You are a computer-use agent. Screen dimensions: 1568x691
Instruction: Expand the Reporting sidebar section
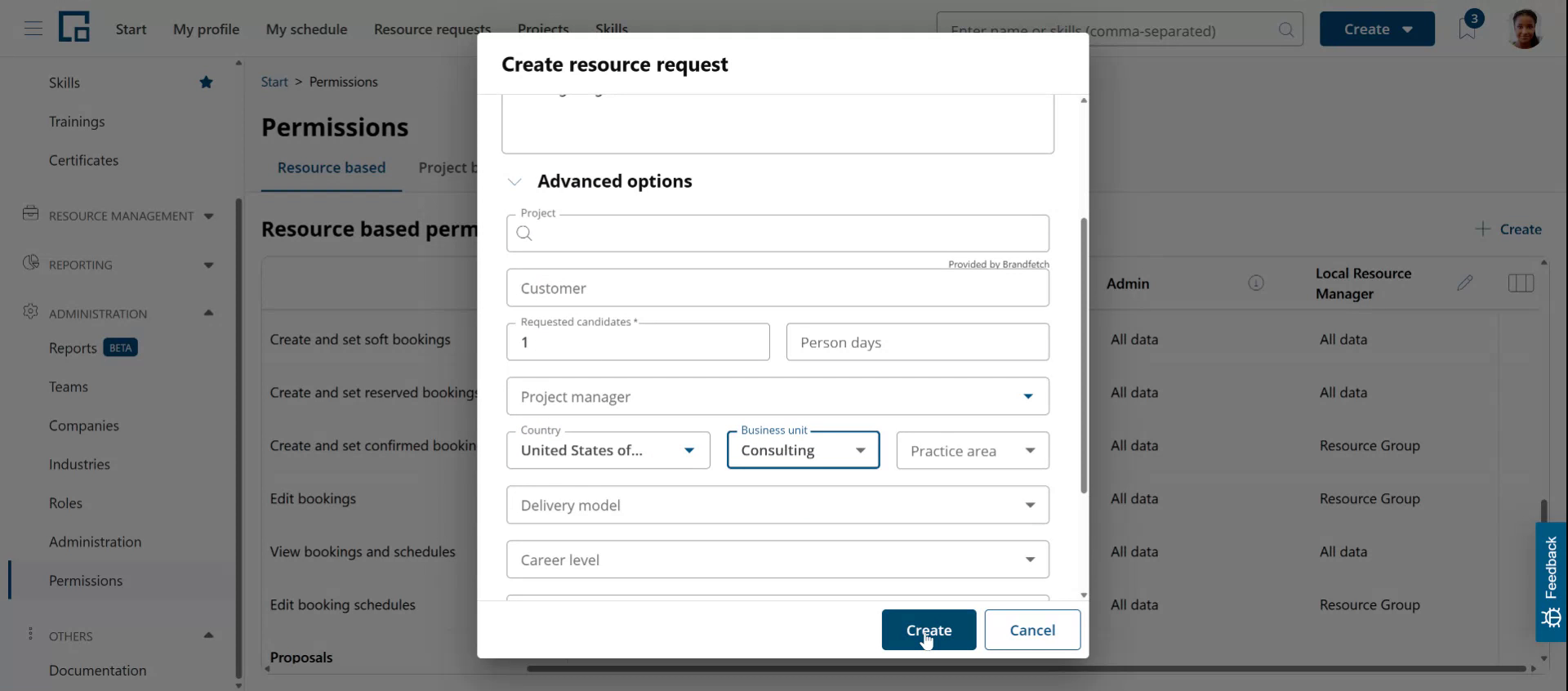point(209,265)
